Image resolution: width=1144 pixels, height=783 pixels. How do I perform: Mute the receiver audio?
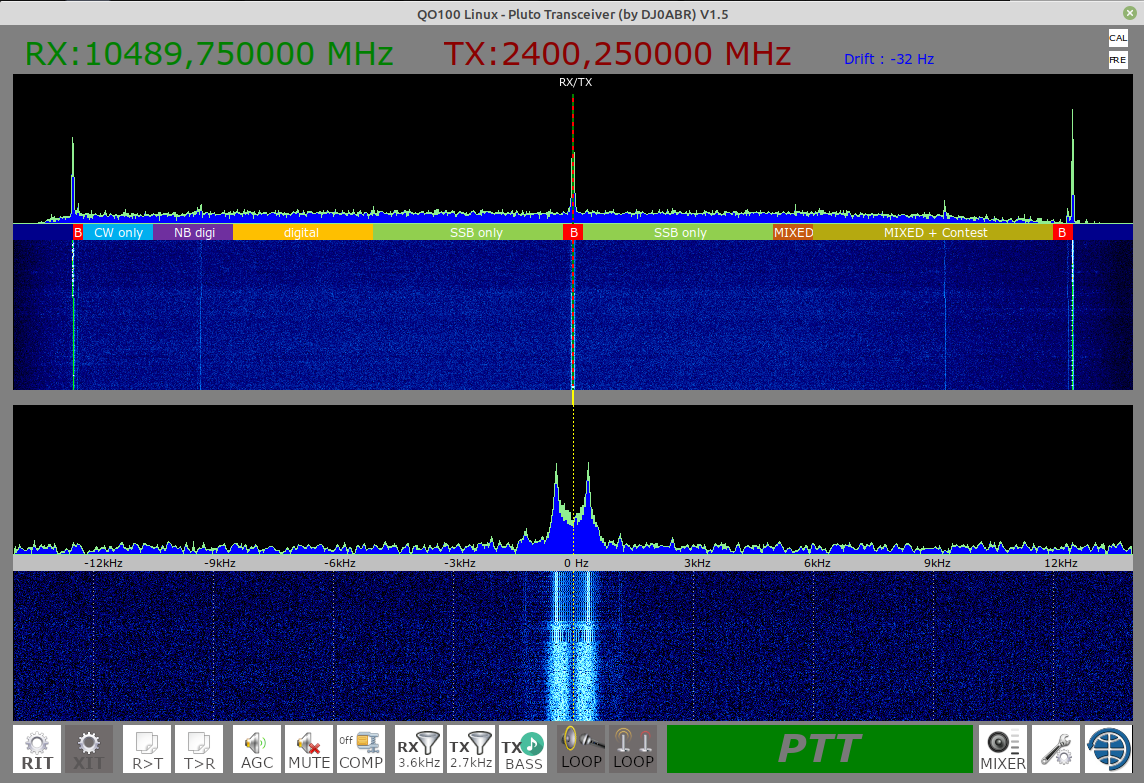tap(309, 750)
